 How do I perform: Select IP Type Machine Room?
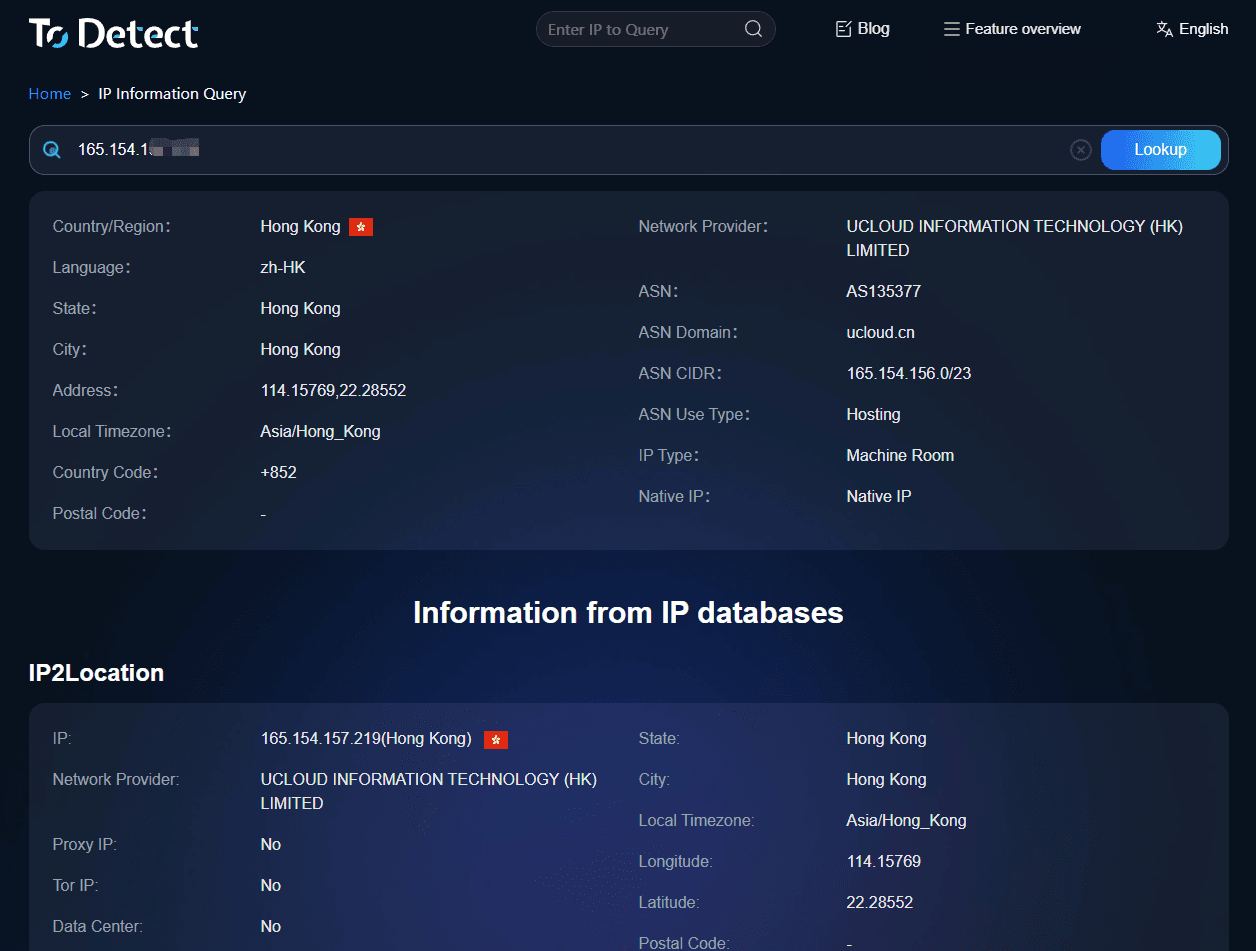[x=900, y=455]
